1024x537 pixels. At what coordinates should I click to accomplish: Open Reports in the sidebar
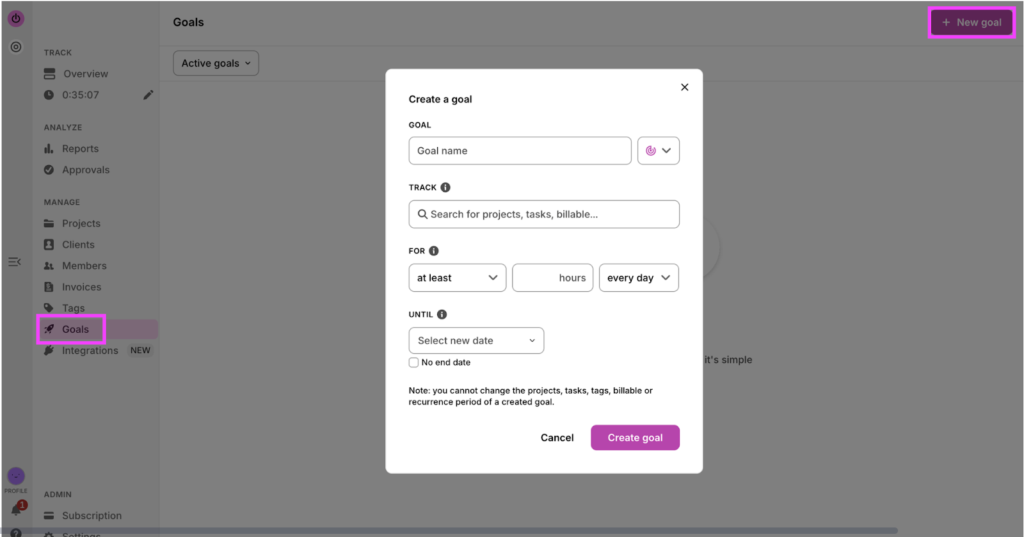80,149
